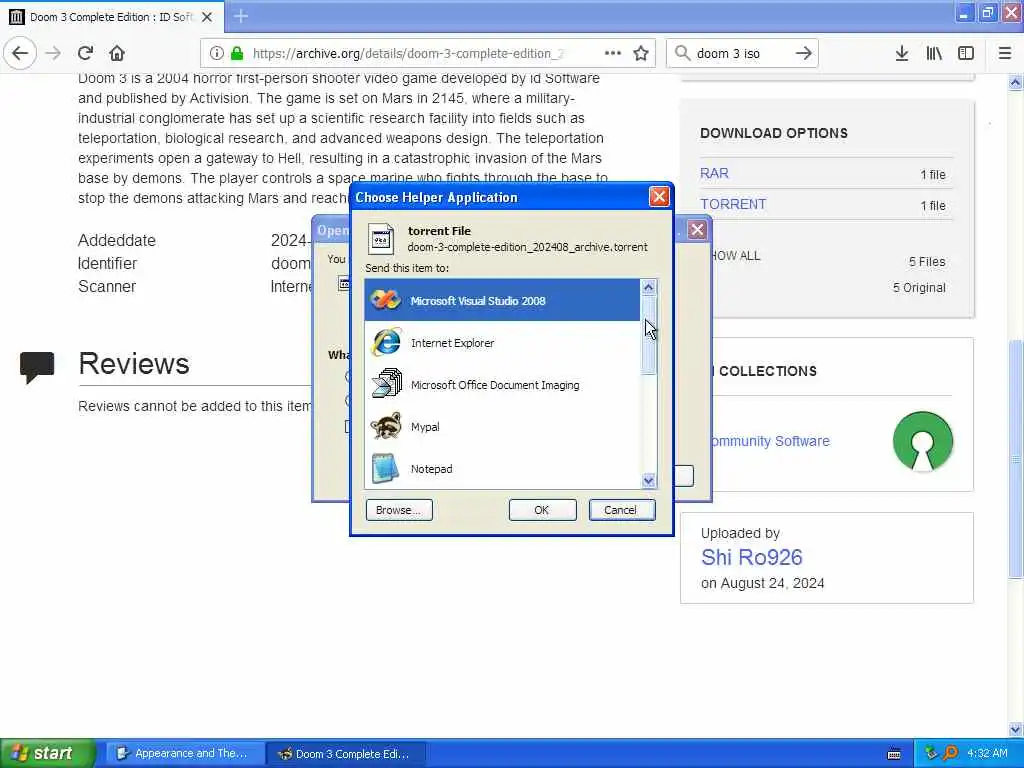Show site information icon in address bar
Image resolution: width=1024 pixels, height=768 pixels.
217,54
